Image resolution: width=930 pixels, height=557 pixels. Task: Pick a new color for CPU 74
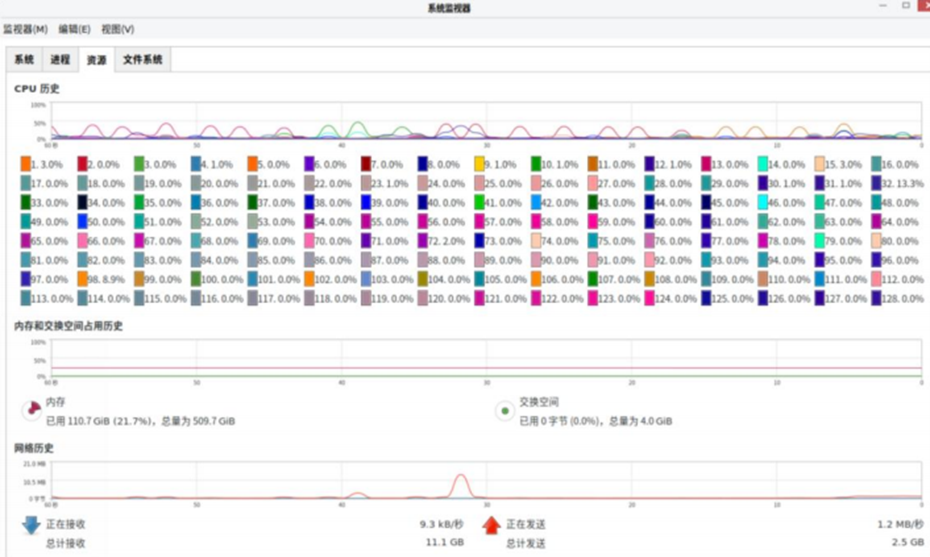(x=536, y=241)
